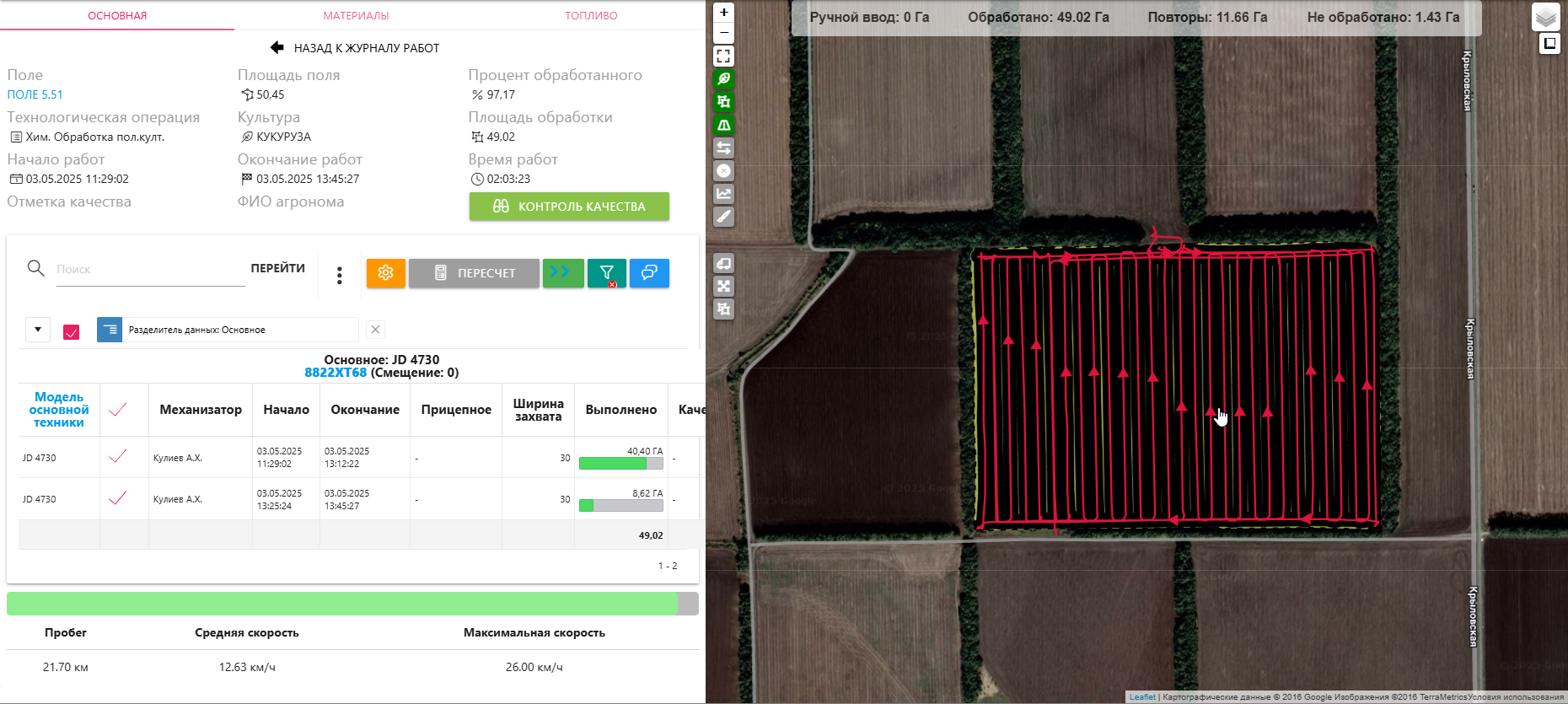This screenshot has width=1568, height=704.
Task: Expand the dropdown arrow beside pink checkbox
Action: 38,330
